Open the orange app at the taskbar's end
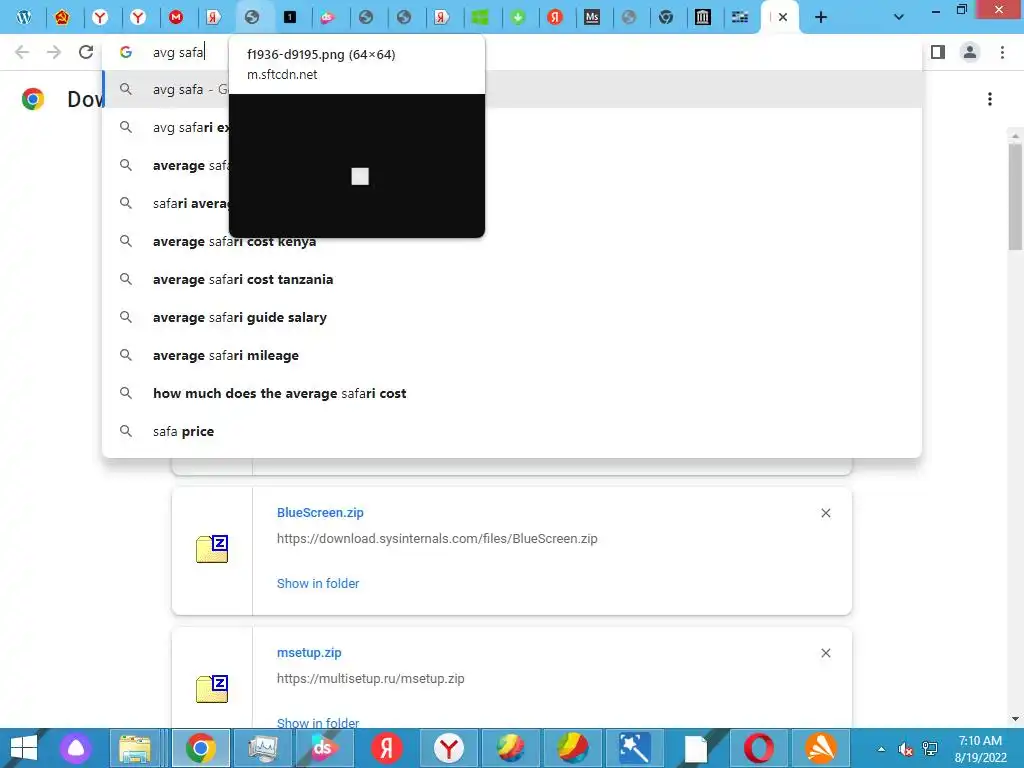1024x768 pixels. point(820,748)
